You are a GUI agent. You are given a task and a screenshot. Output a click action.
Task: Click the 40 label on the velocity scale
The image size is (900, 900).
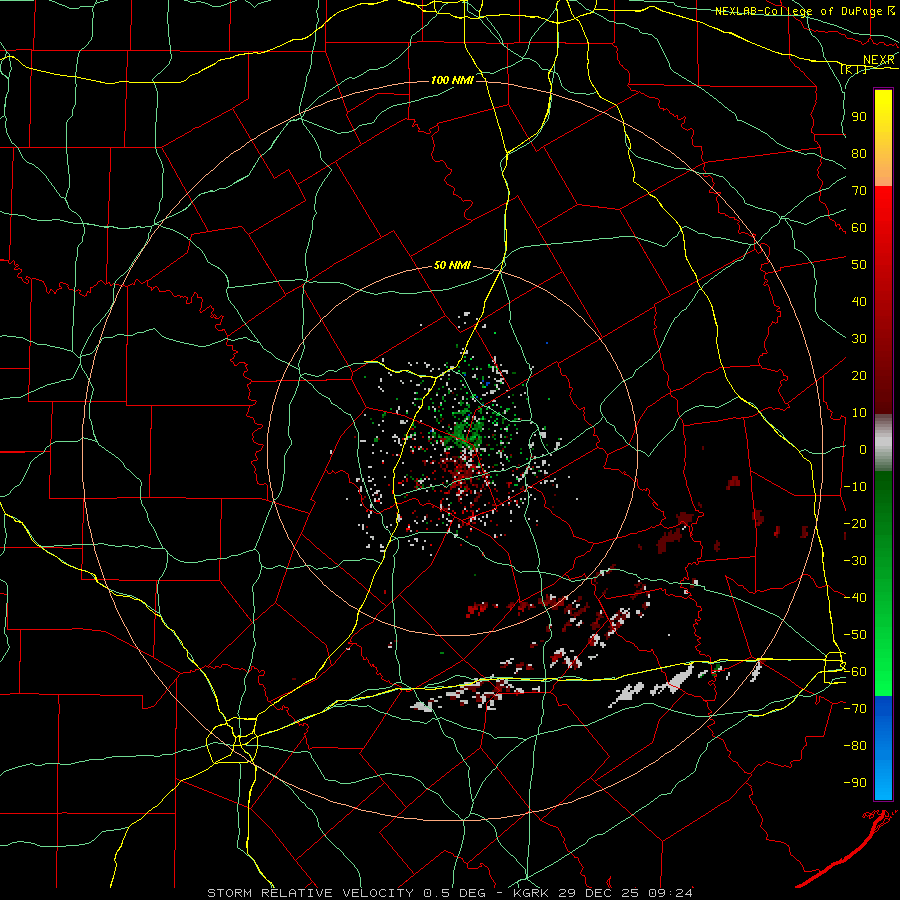(859, 301)
